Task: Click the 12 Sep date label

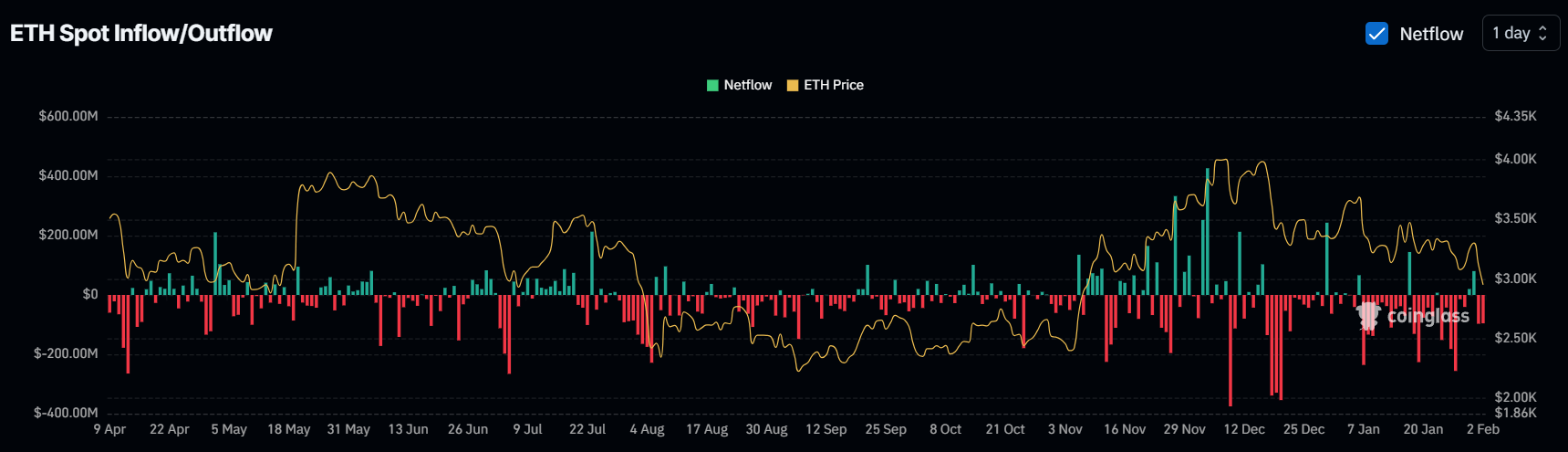Action: coord(826,429)
